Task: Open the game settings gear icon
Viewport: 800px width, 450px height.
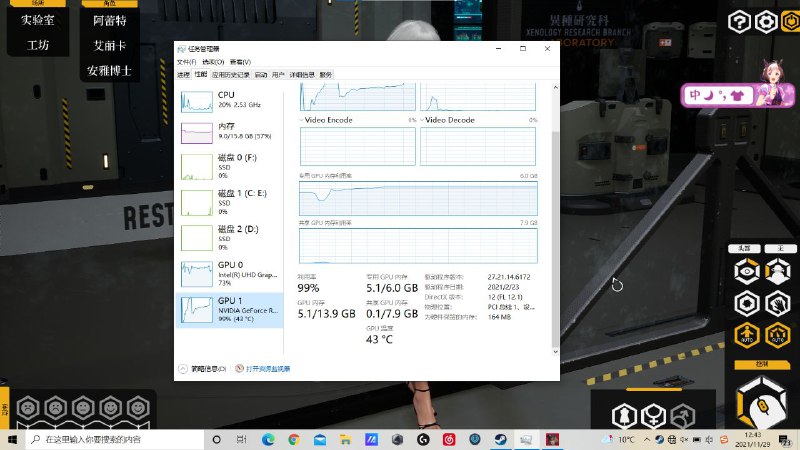Action: 767,22
